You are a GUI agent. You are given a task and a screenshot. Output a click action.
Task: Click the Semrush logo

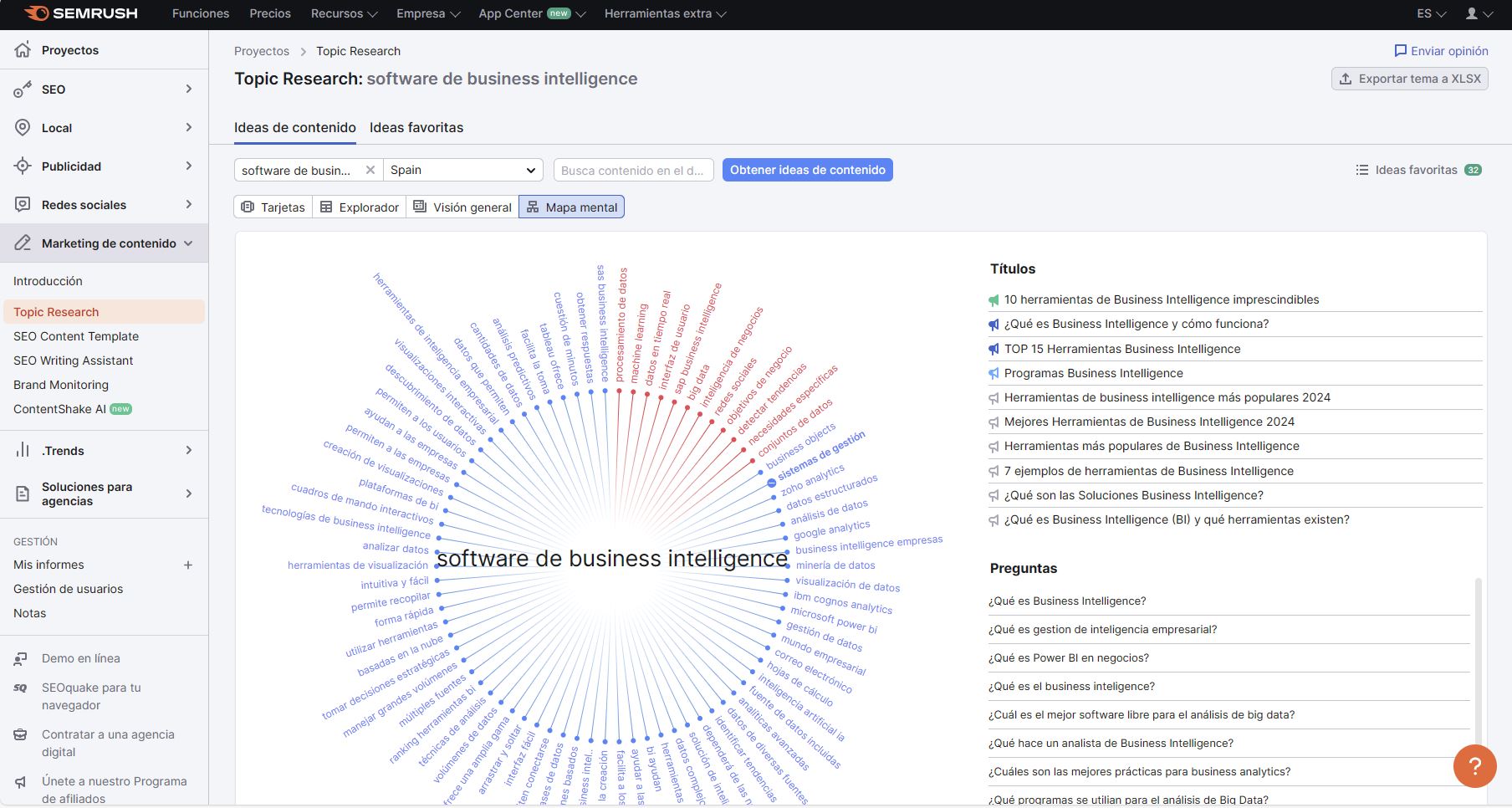pos(81,13)
